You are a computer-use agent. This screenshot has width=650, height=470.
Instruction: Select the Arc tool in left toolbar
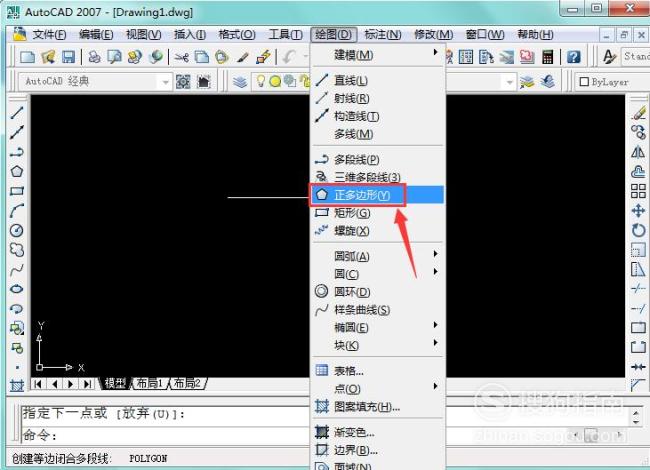pos(17,211)
